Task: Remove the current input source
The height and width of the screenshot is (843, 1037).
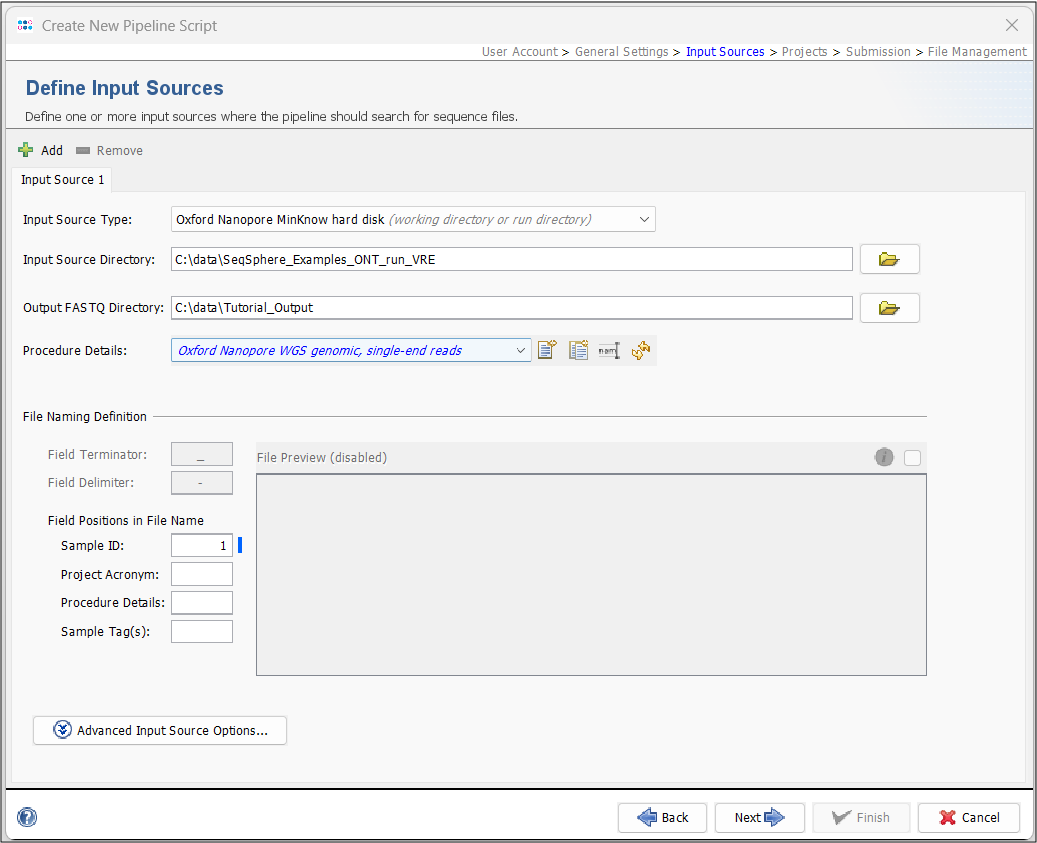Action: [108, 150]
